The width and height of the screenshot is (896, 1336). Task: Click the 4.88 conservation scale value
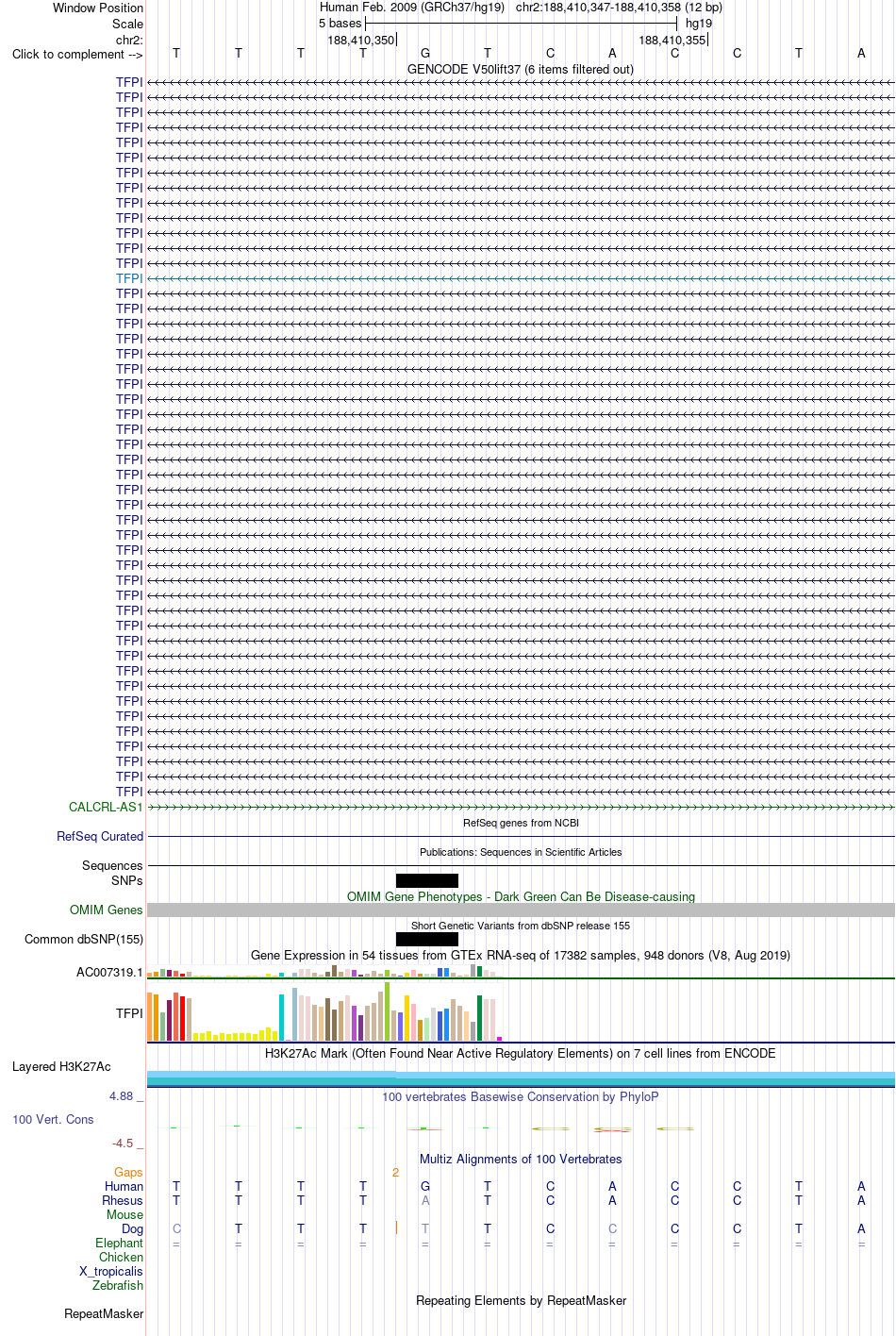(x=121, y=1095)
